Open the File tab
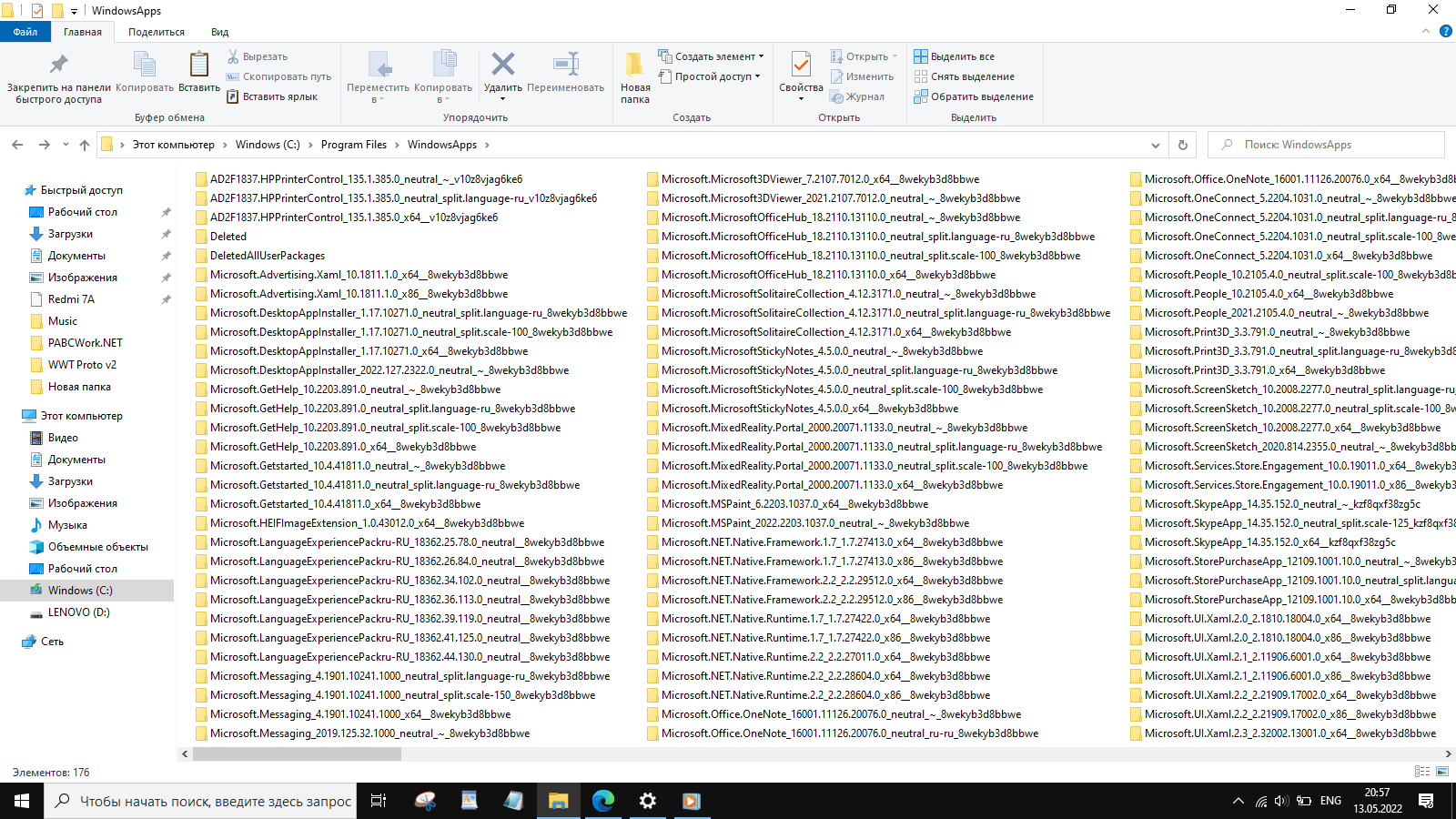Screen dimensions: 1456x819 [x=25, y=32]
